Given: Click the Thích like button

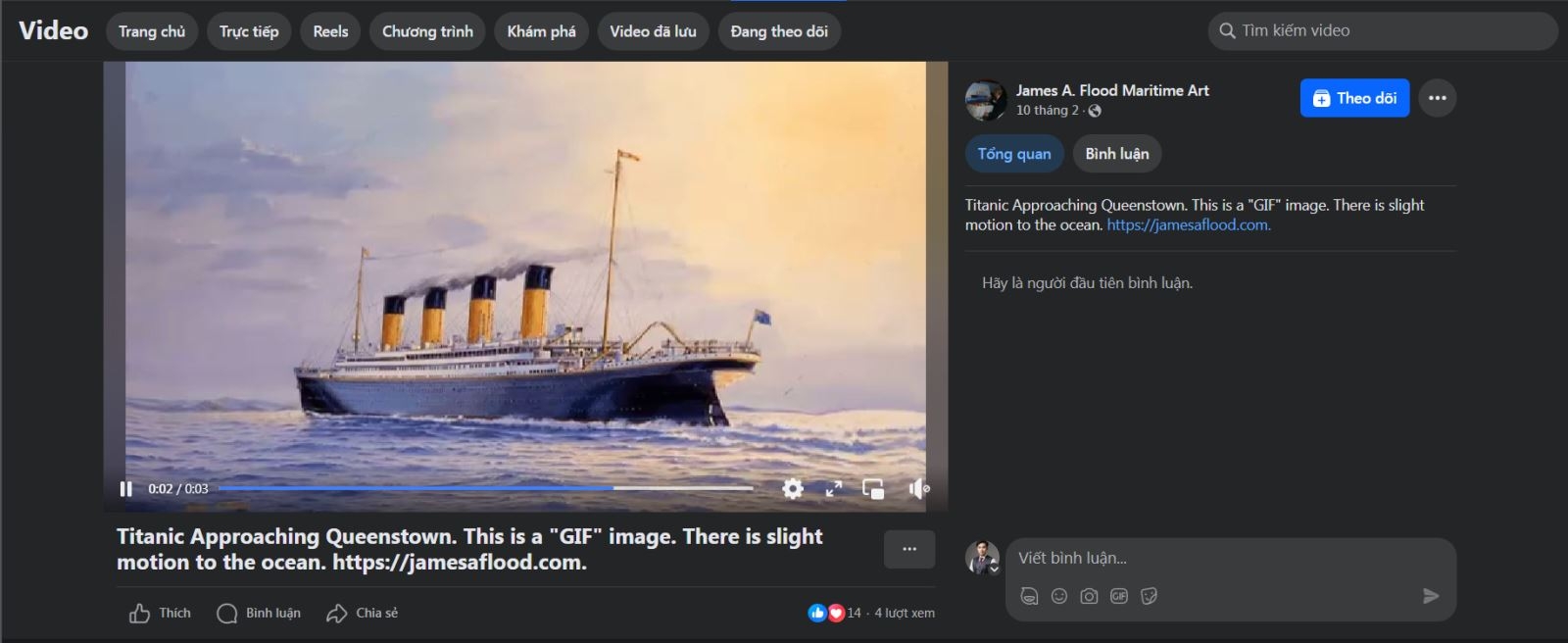Looking at the screenshot, I should tap(160, 614).
